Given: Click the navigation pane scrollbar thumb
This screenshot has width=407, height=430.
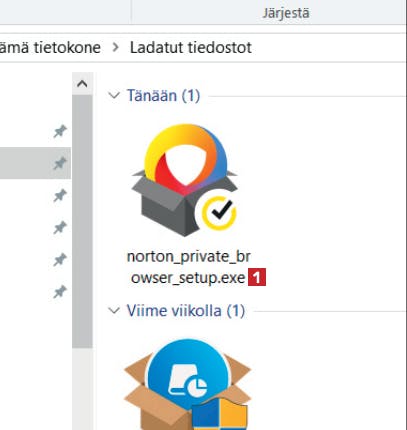Looking at the screenshot, I should 82,221.
